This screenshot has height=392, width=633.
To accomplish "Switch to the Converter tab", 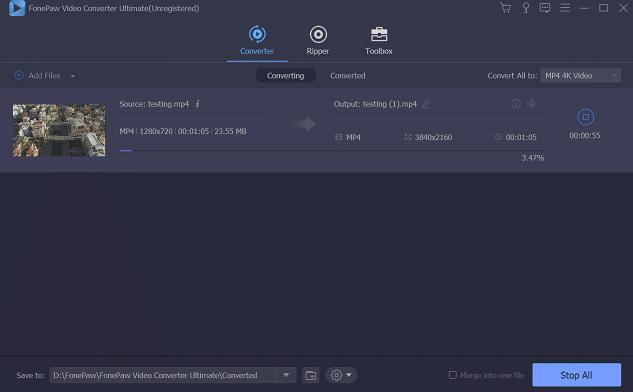I will click(x=257, y=40).
